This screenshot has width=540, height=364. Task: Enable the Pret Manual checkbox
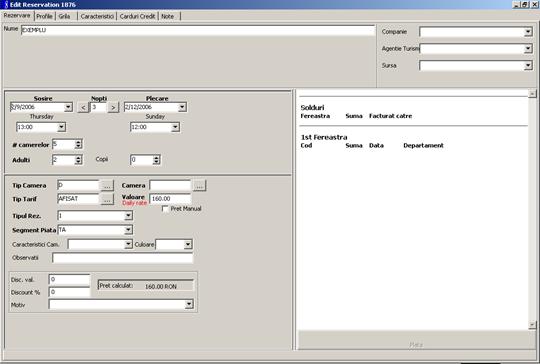[x=165, y=209]
